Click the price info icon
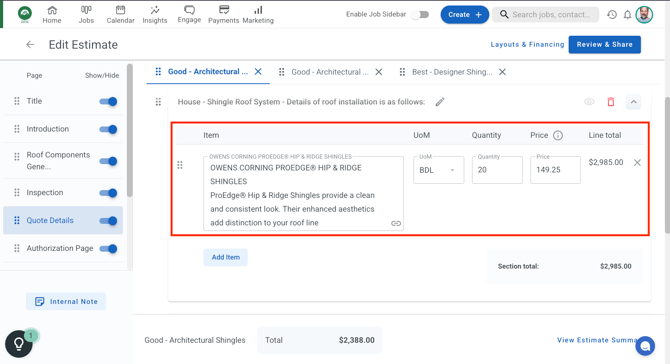Image resolution: width=670 pixels, height=364 pixels. 558,135
